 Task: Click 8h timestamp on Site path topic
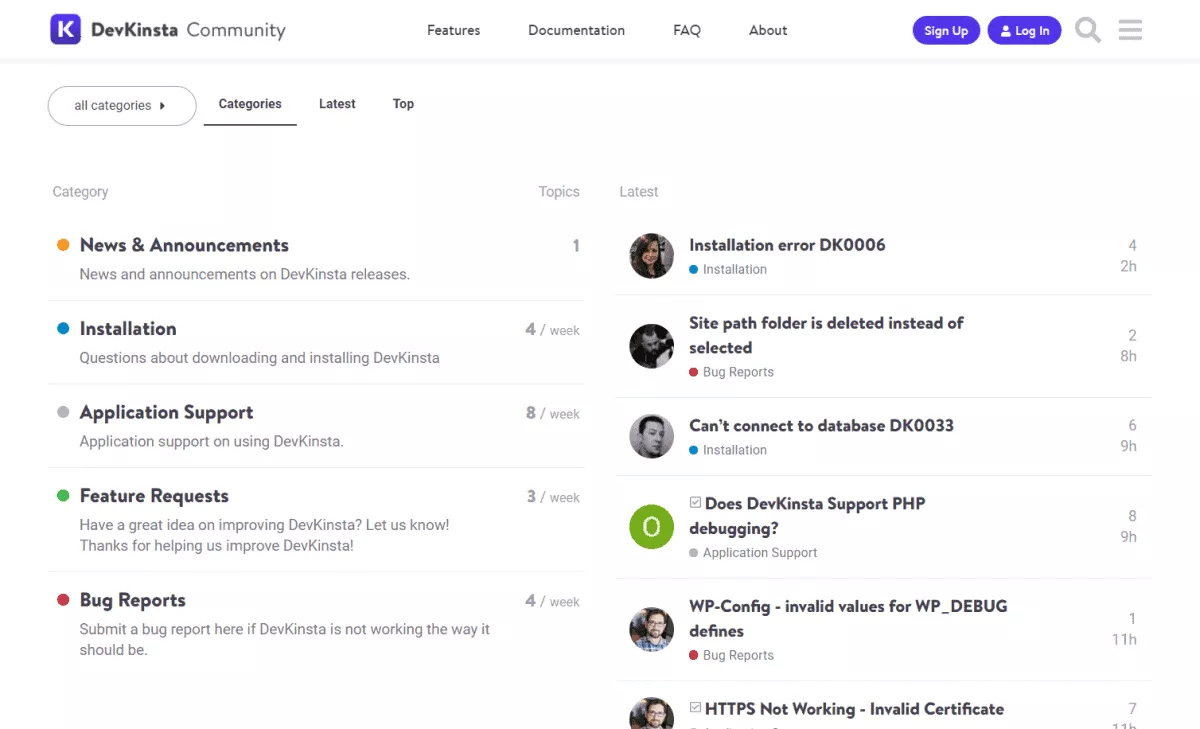pyautogui.click(x=1128, y=357)
